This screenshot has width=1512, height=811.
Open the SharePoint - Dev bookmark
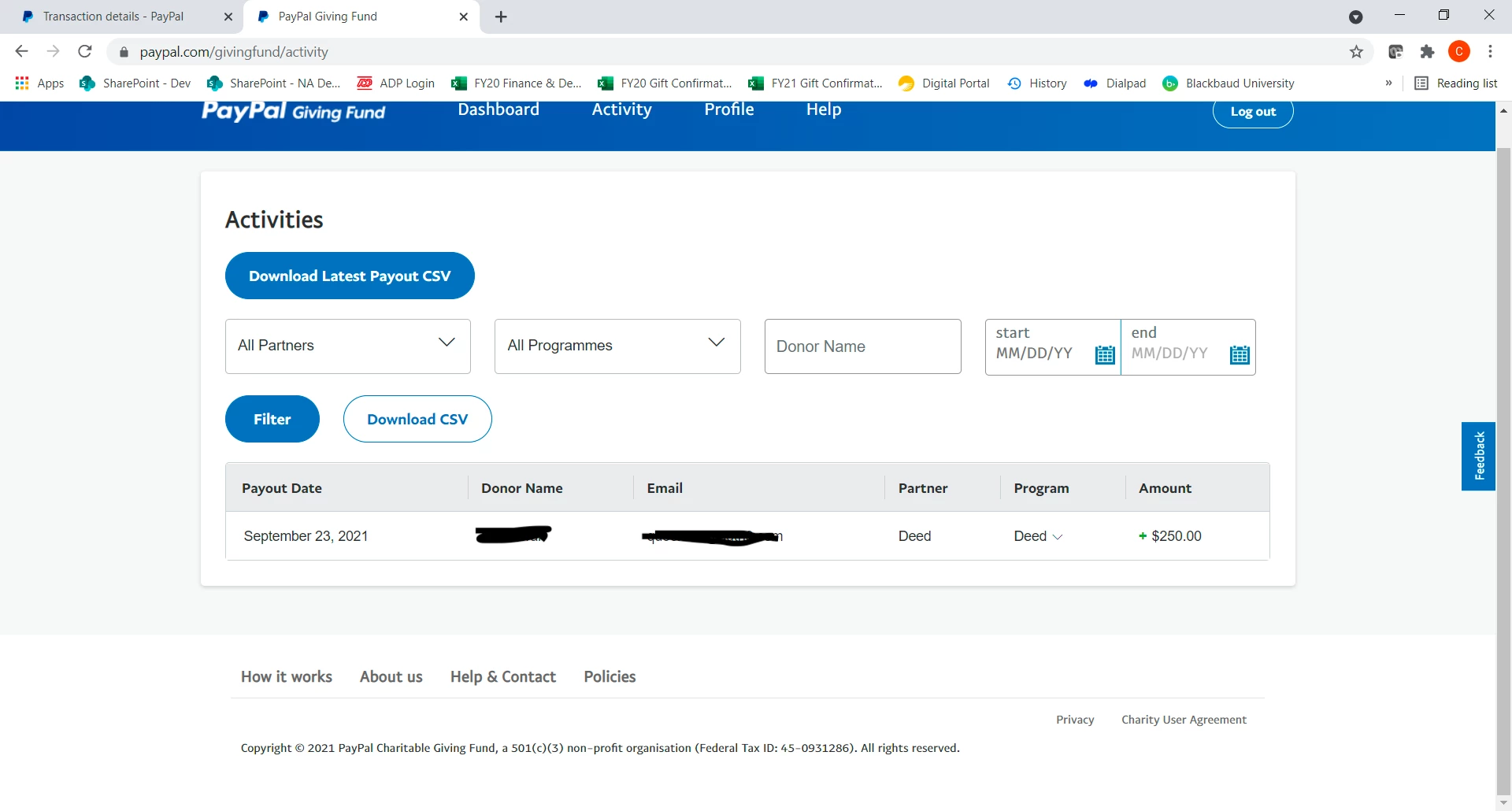[135, 83]
